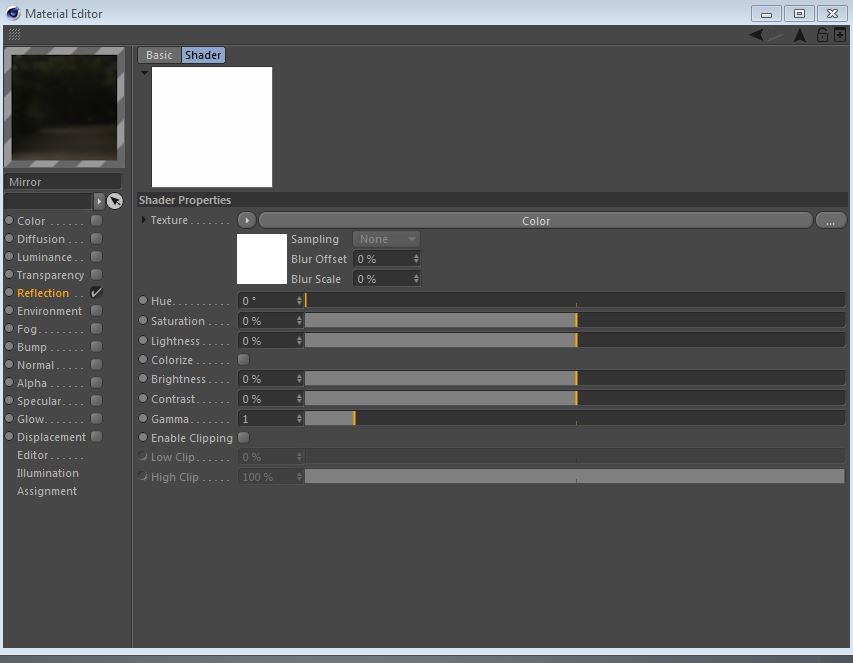Click the Contrast animation dot
Screen dimensions: 853x663
(x=143, y=398)
